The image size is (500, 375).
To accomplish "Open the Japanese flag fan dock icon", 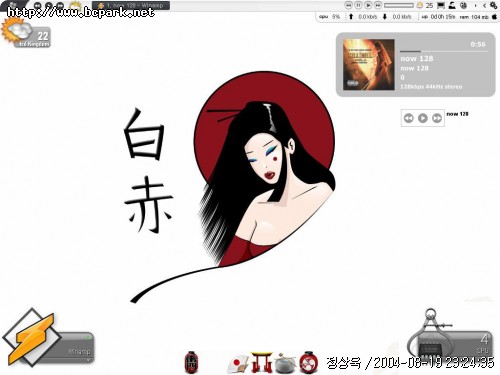I will tap(238, 363).
